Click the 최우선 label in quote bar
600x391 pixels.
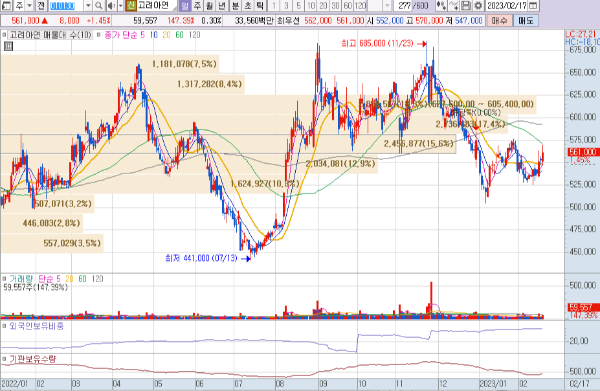[288, 21]
